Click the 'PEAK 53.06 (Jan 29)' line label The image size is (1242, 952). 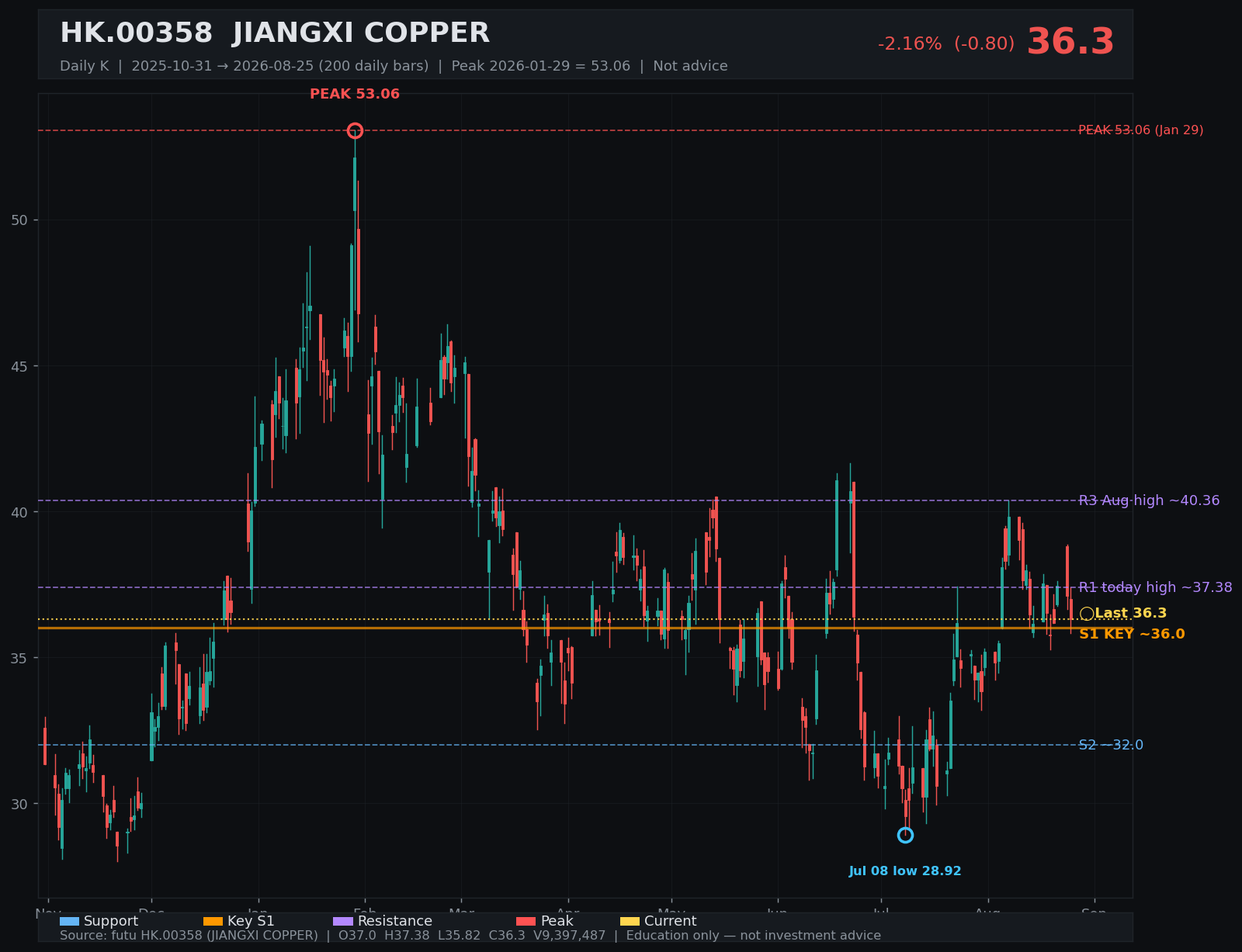(x=1141, y=130)
